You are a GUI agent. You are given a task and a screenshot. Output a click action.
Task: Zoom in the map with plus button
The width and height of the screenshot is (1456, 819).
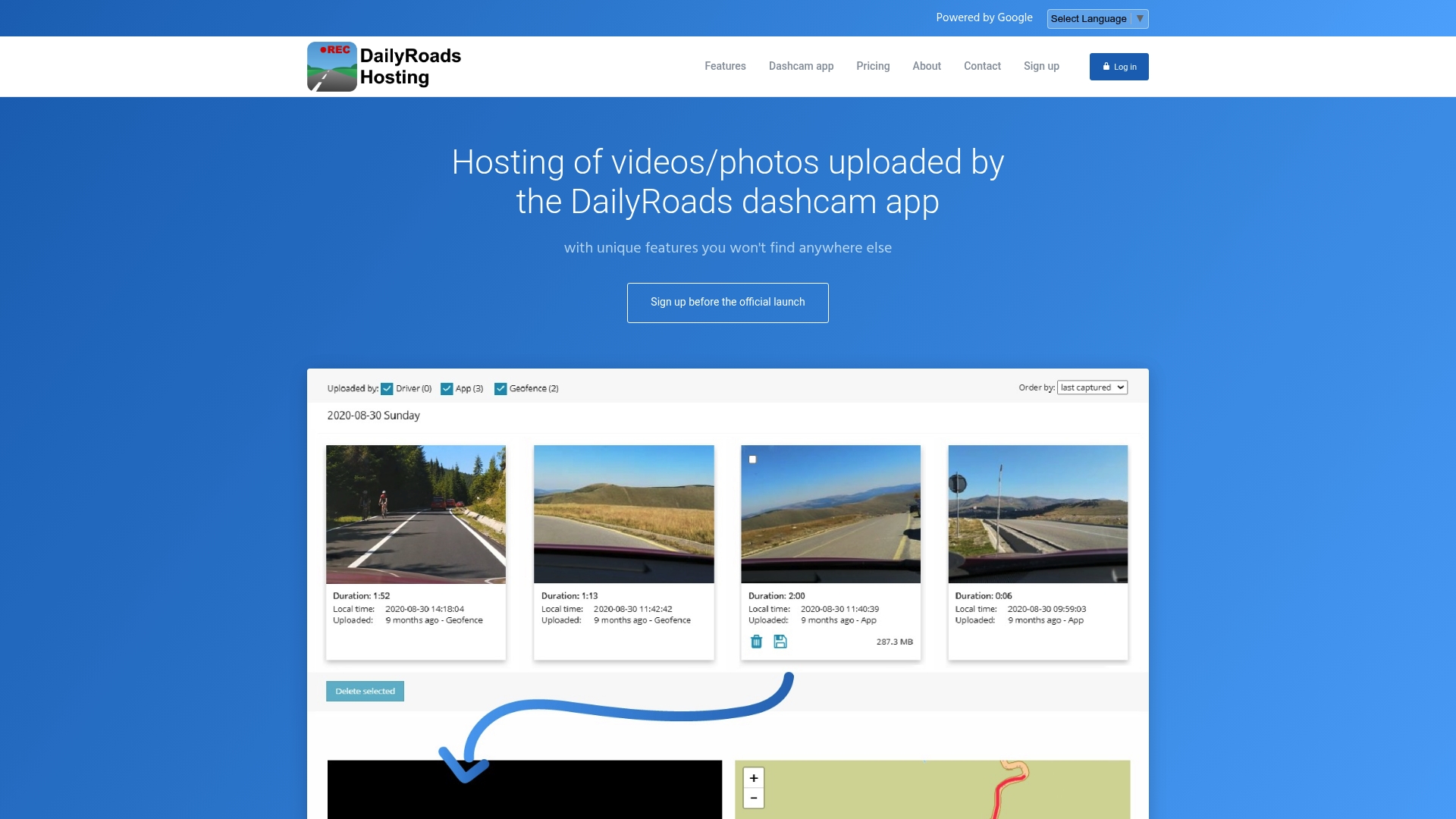(754, 778)
